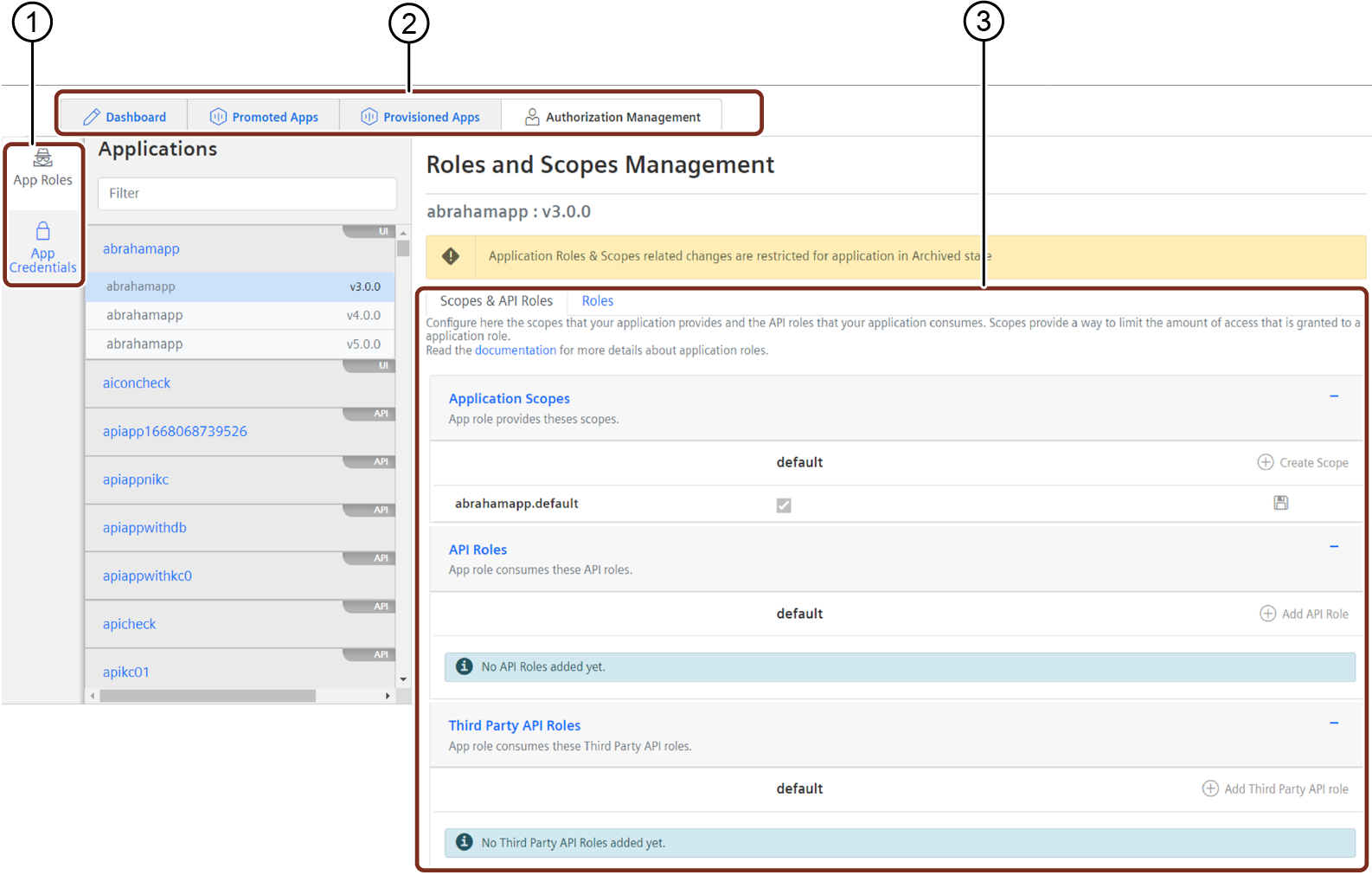
Task: Click the applications list horizontal scrollbar
Action: 208,696
